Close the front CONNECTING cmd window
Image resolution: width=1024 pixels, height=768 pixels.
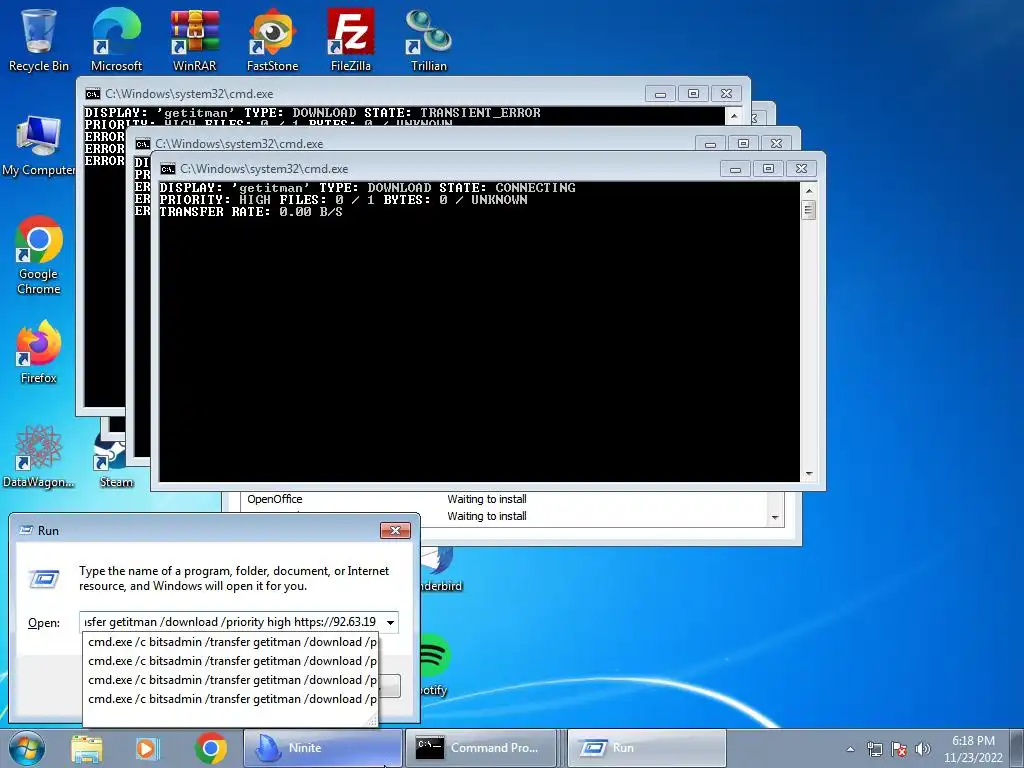[x=801, y=169]
